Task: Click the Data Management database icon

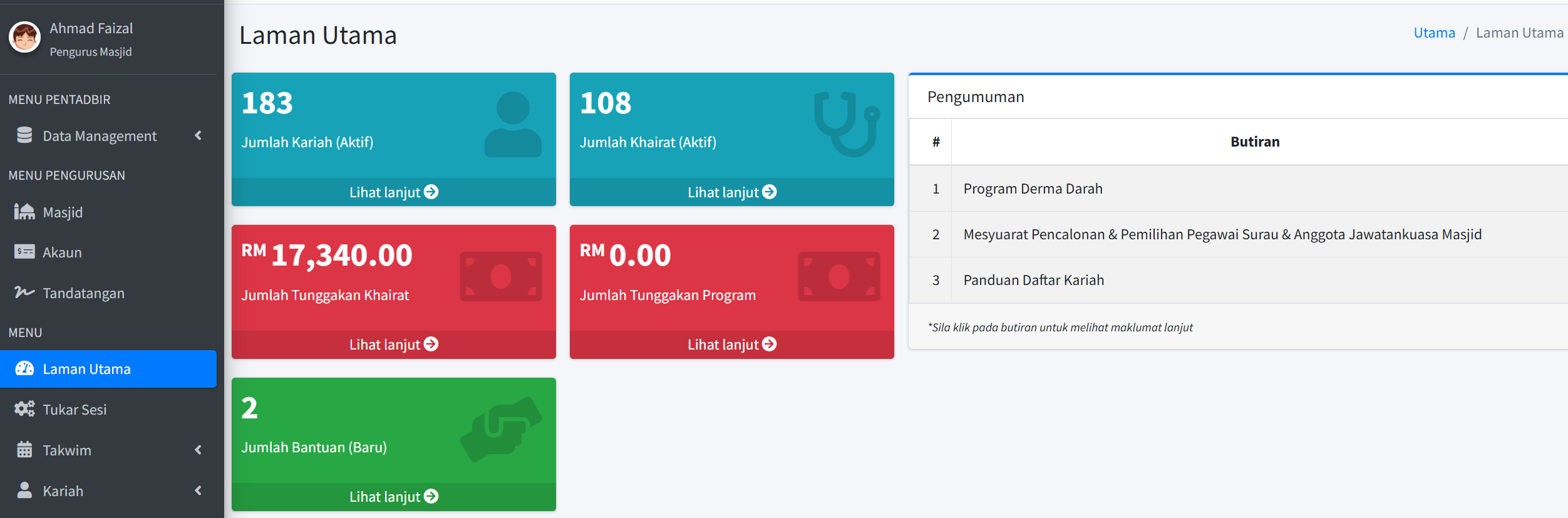Action: pyautogui.click(x=24, y=135)
